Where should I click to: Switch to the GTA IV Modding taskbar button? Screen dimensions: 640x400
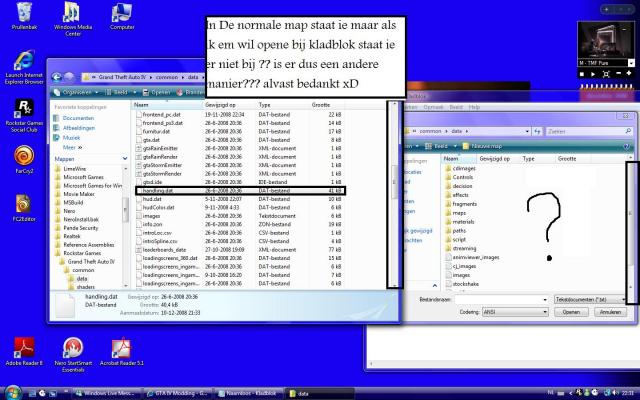click(179, 393)
